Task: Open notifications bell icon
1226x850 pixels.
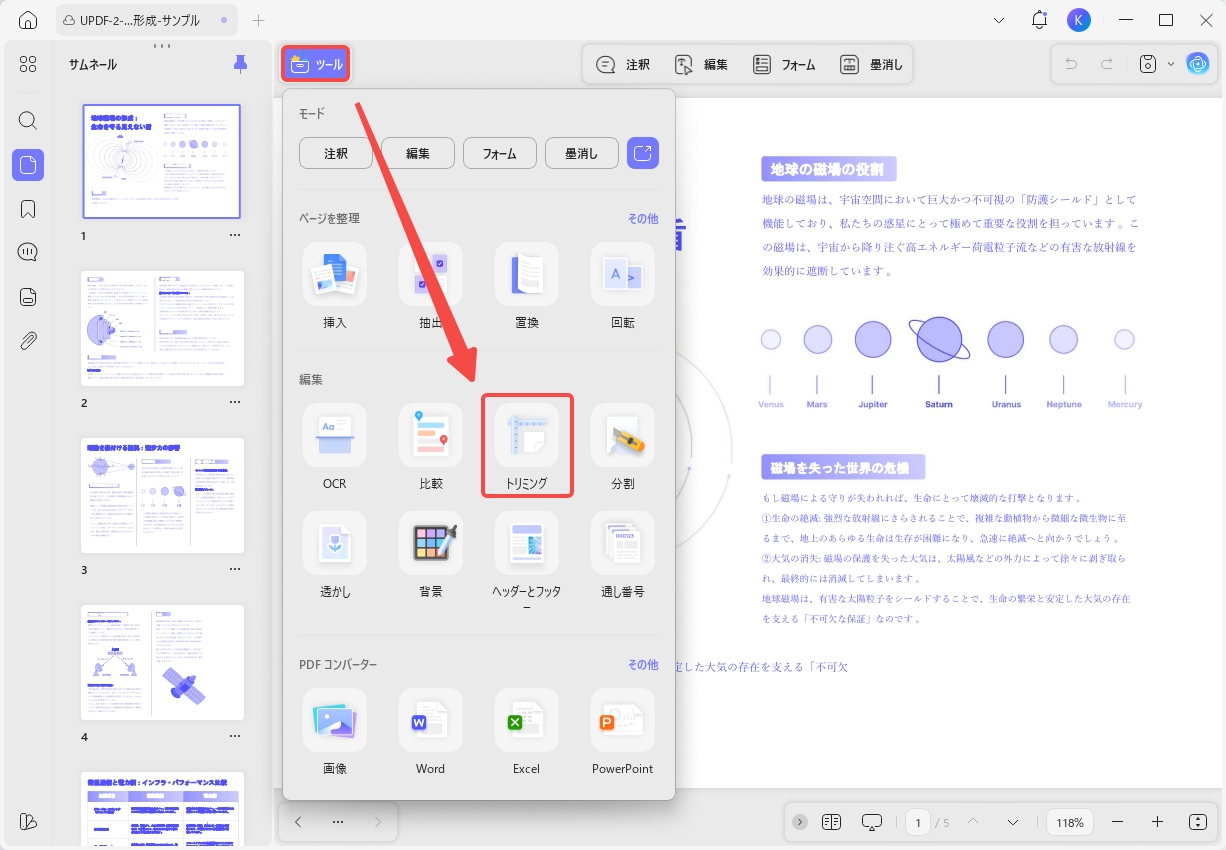Action: tap(1040, 20)
